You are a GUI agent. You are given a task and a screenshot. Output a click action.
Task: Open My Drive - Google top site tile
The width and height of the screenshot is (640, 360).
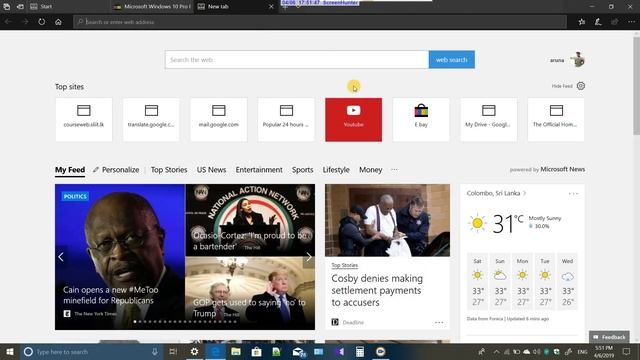click(x=489, y=120)
